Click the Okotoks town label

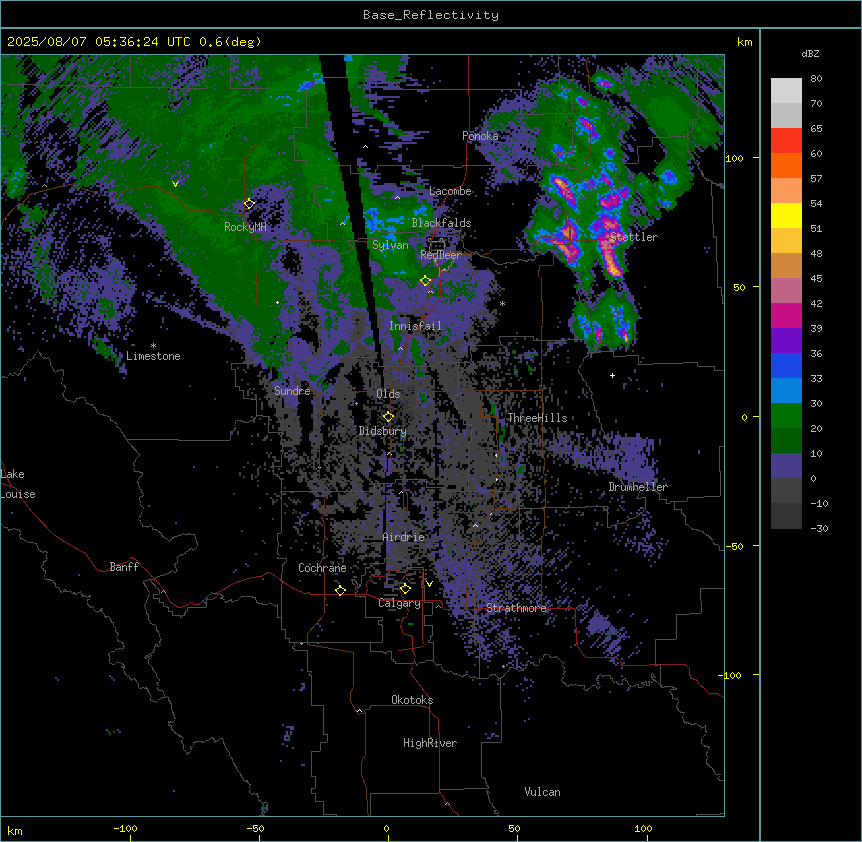pyautogui.click(x=412, y=700)
